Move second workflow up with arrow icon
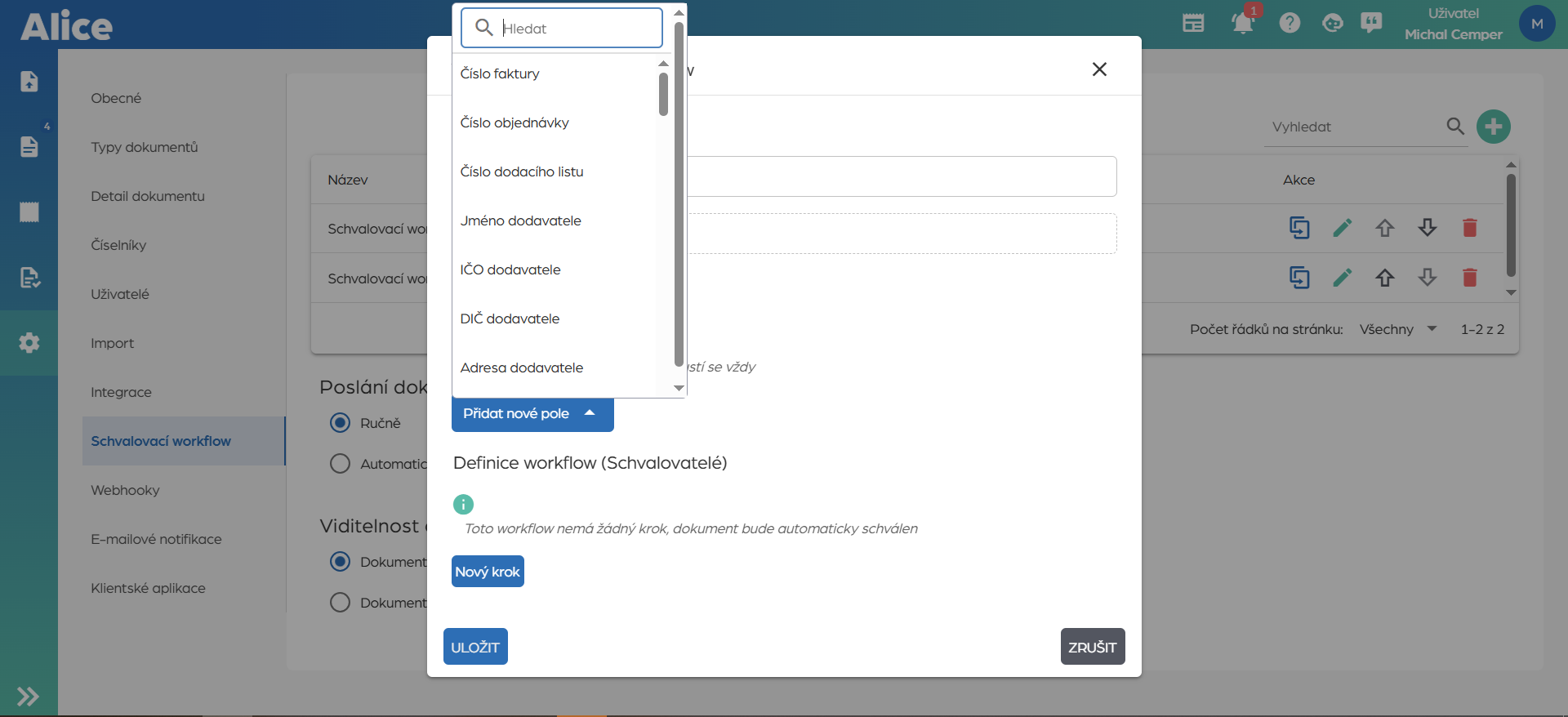This screenshot has height=717, width=1568. click(x=1384, y=278)
